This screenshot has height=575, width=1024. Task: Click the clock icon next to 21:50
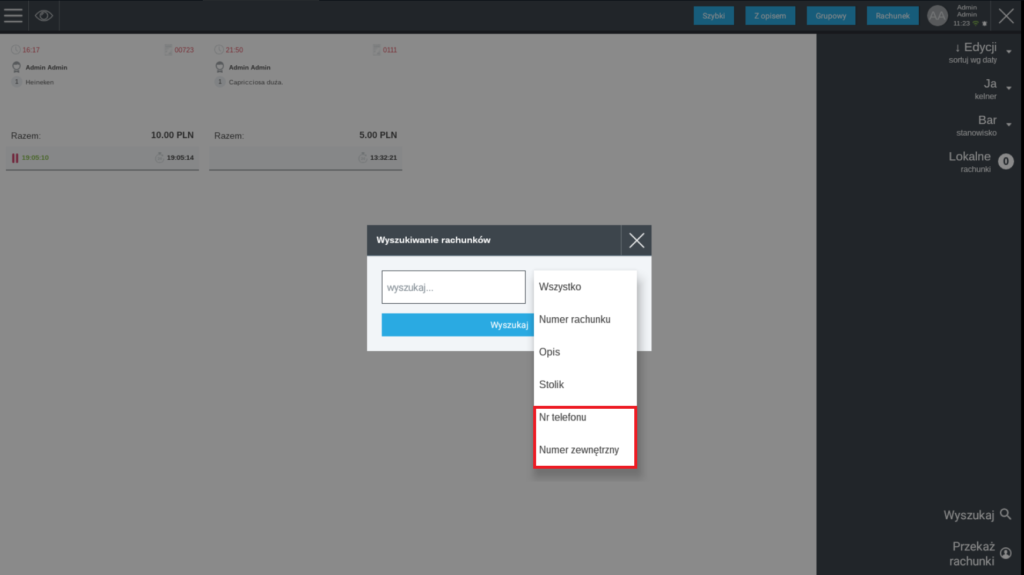tap(219, 50)
